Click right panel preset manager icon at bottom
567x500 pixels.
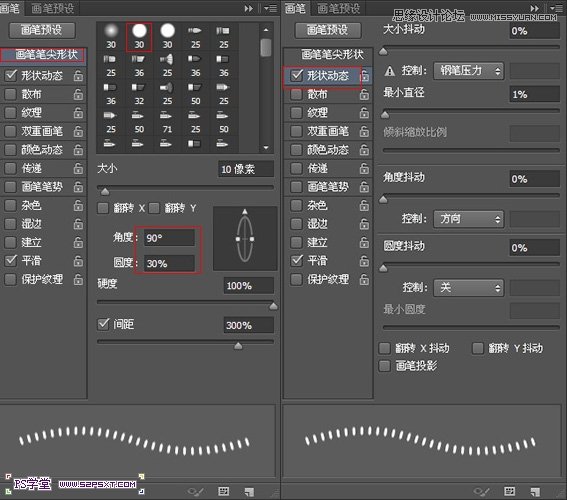(x=510, y=491)
